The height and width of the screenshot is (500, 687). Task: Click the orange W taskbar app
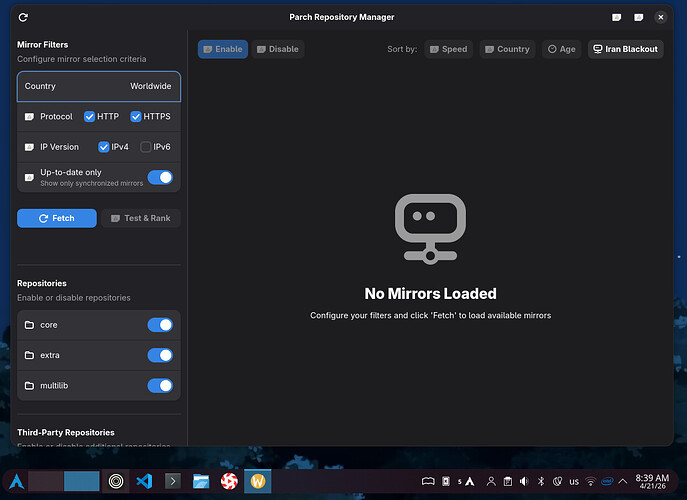[258, 481]
